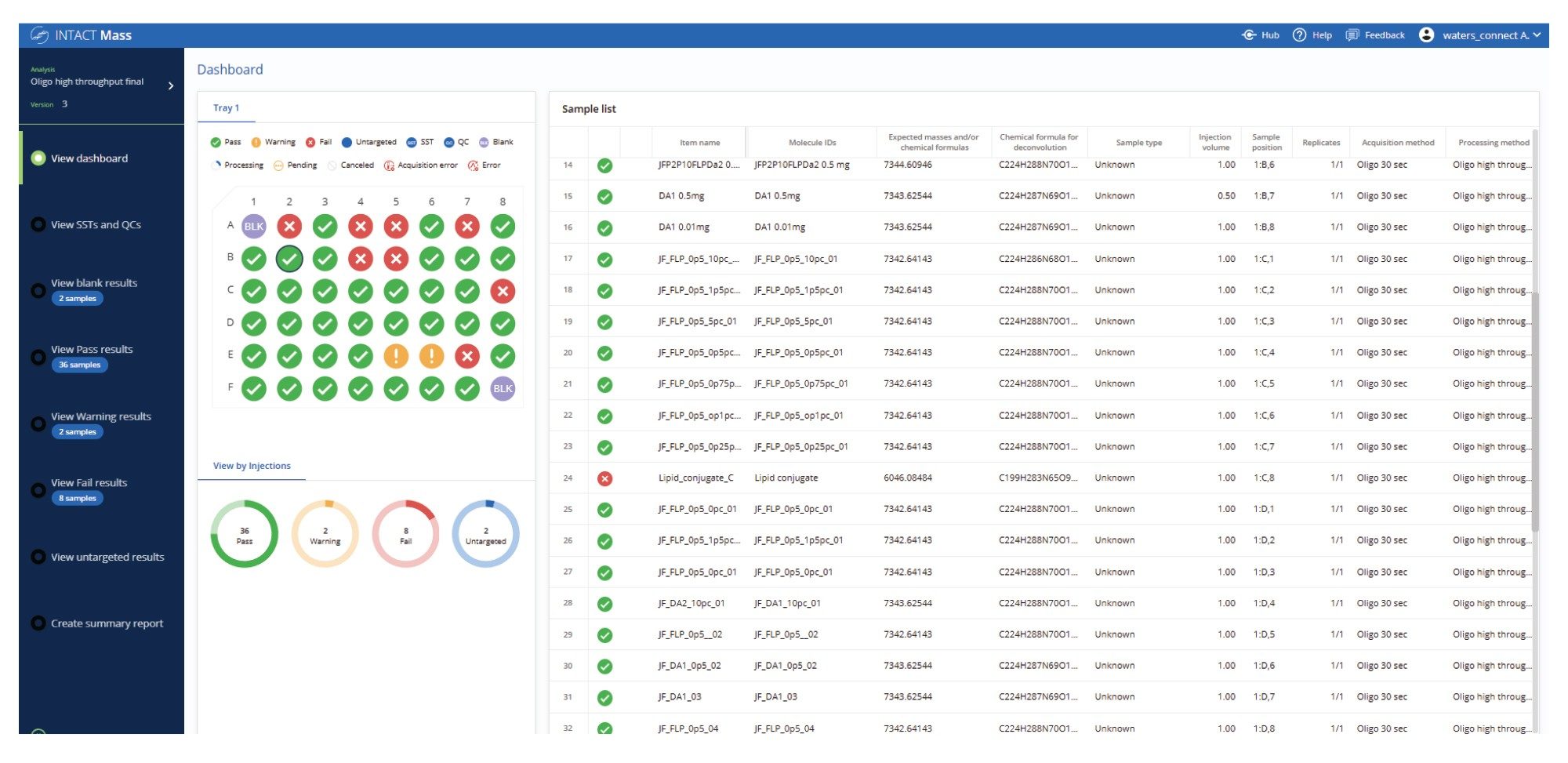
Task: Expand the Oligo high throughput final analysis panel
Action: point(172,83)
